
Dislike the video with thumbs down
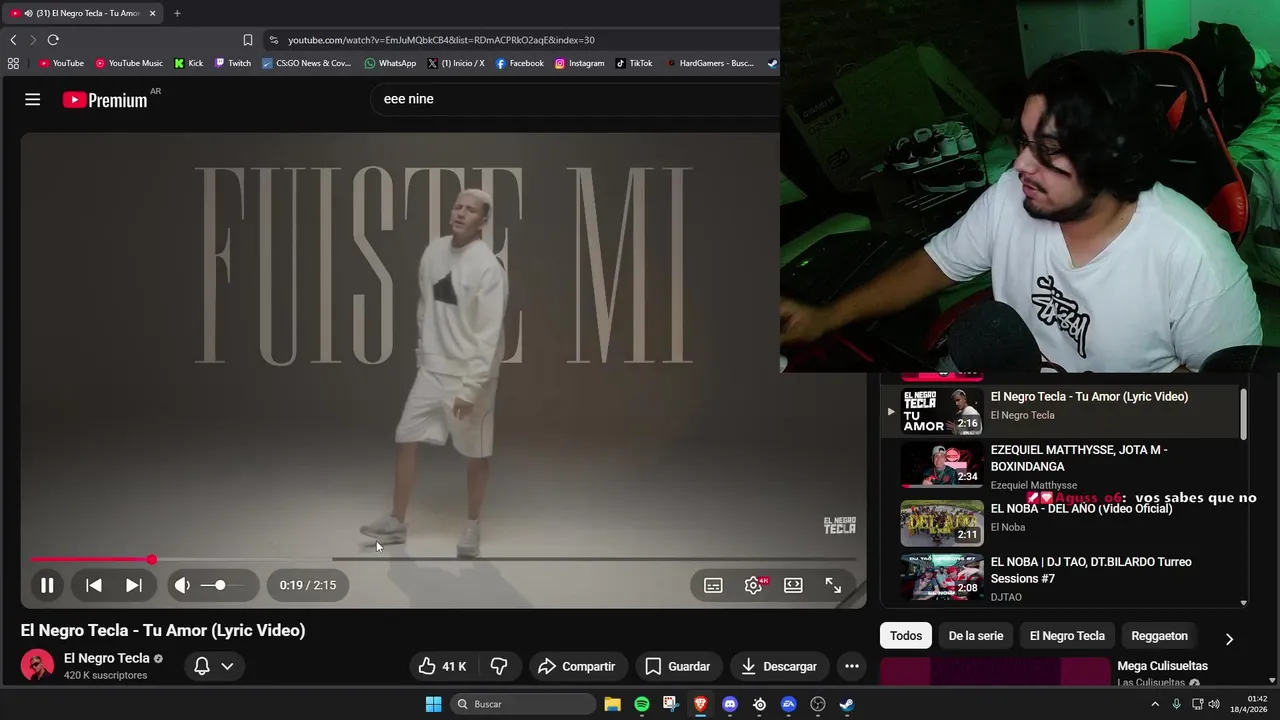[499, 666]
